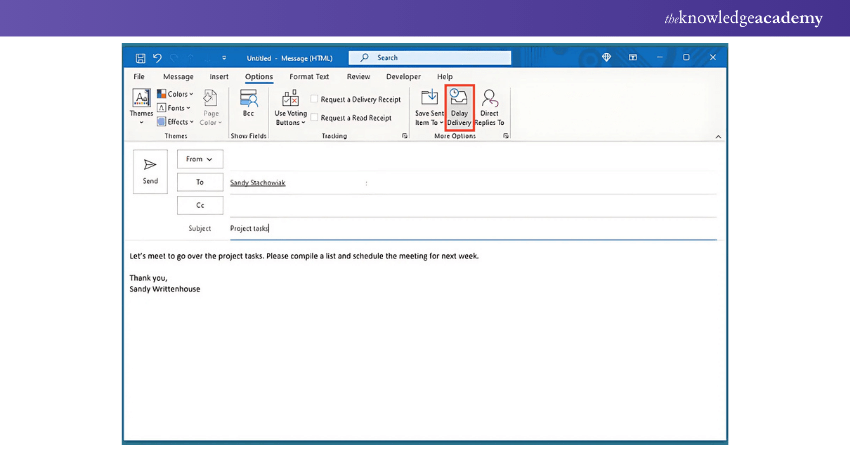Open the Themes gallery button
Image resolution: width=850 pixels, height=450 pixels.
point(142,106)
